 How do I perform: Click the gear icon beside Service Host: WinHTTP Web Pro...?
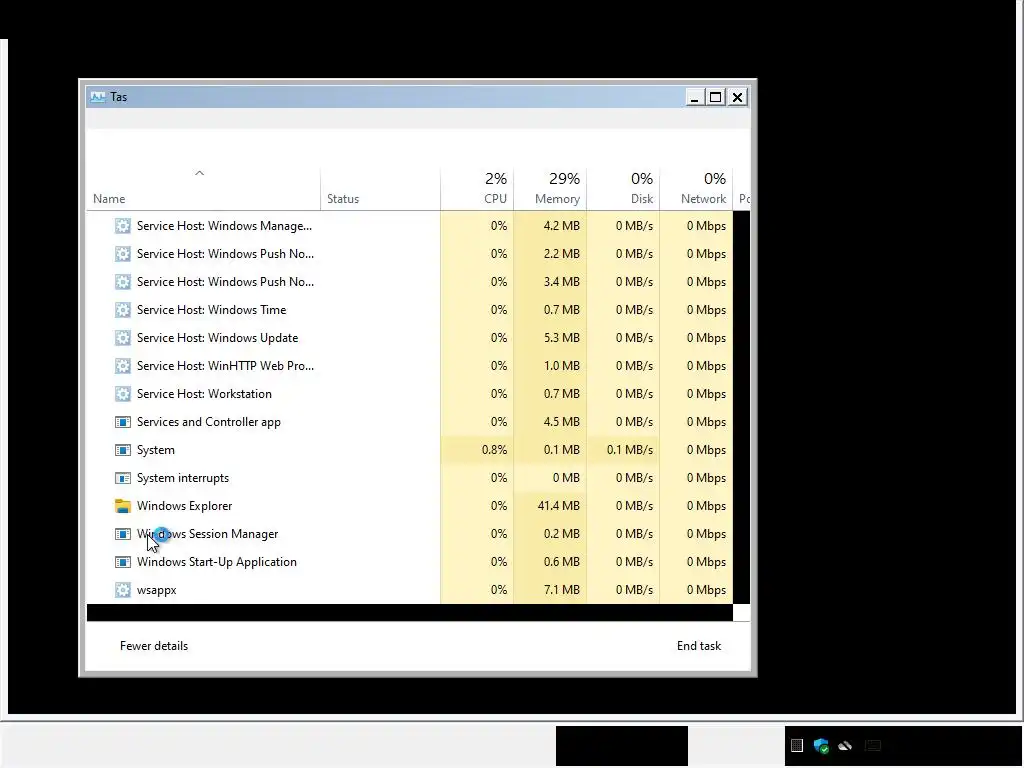[123, 366]
